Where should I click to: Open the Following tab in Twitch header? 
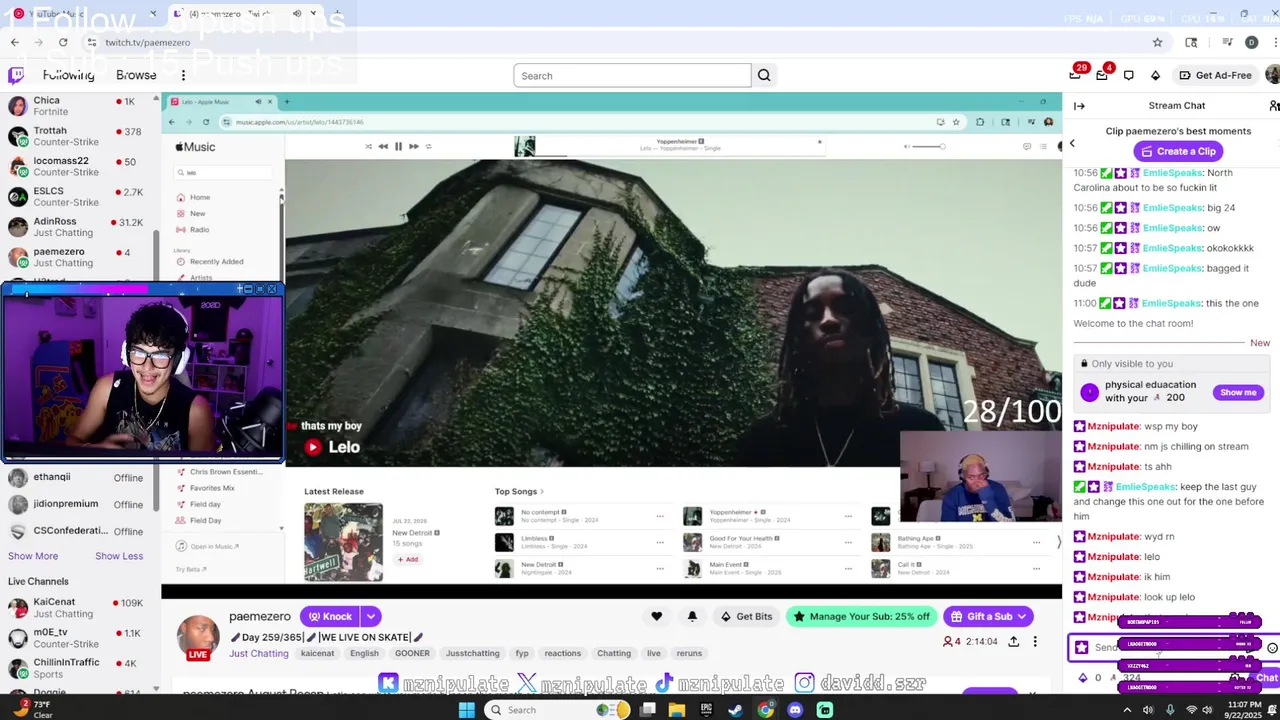click(x=68, y=75)
